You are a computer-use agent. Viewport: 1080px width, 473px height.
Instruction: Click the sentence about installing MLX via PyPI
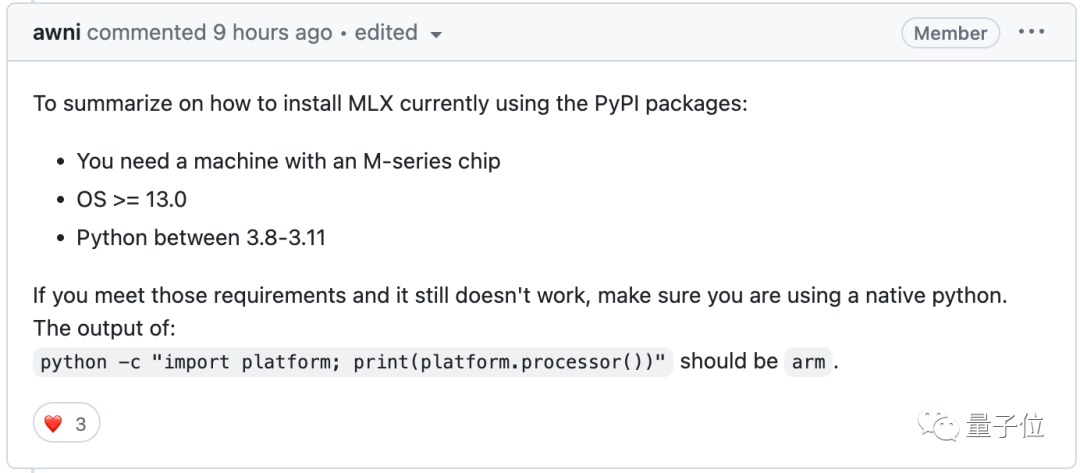[x=390, y=104]
